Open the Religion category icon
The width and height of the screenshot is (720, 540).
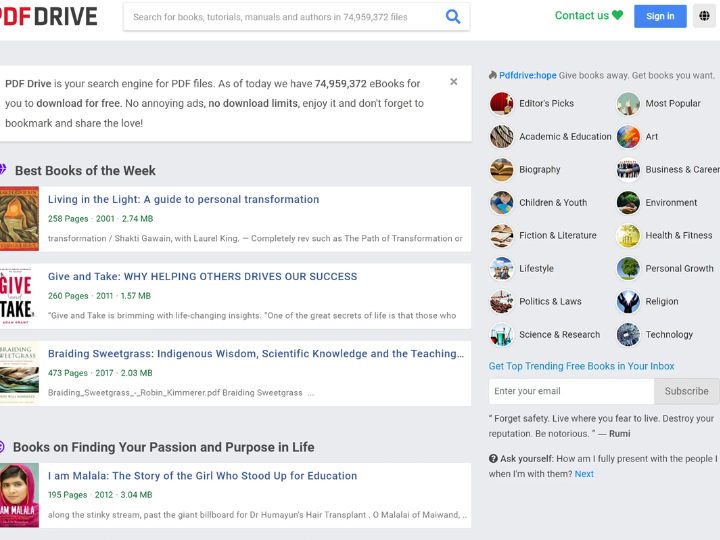tap(628, 302)
